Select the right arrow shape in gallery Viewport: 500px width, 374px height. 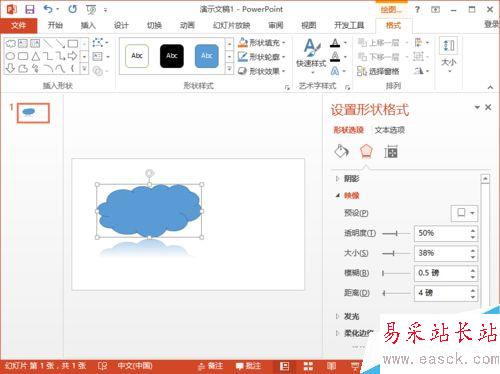point(73,56)
